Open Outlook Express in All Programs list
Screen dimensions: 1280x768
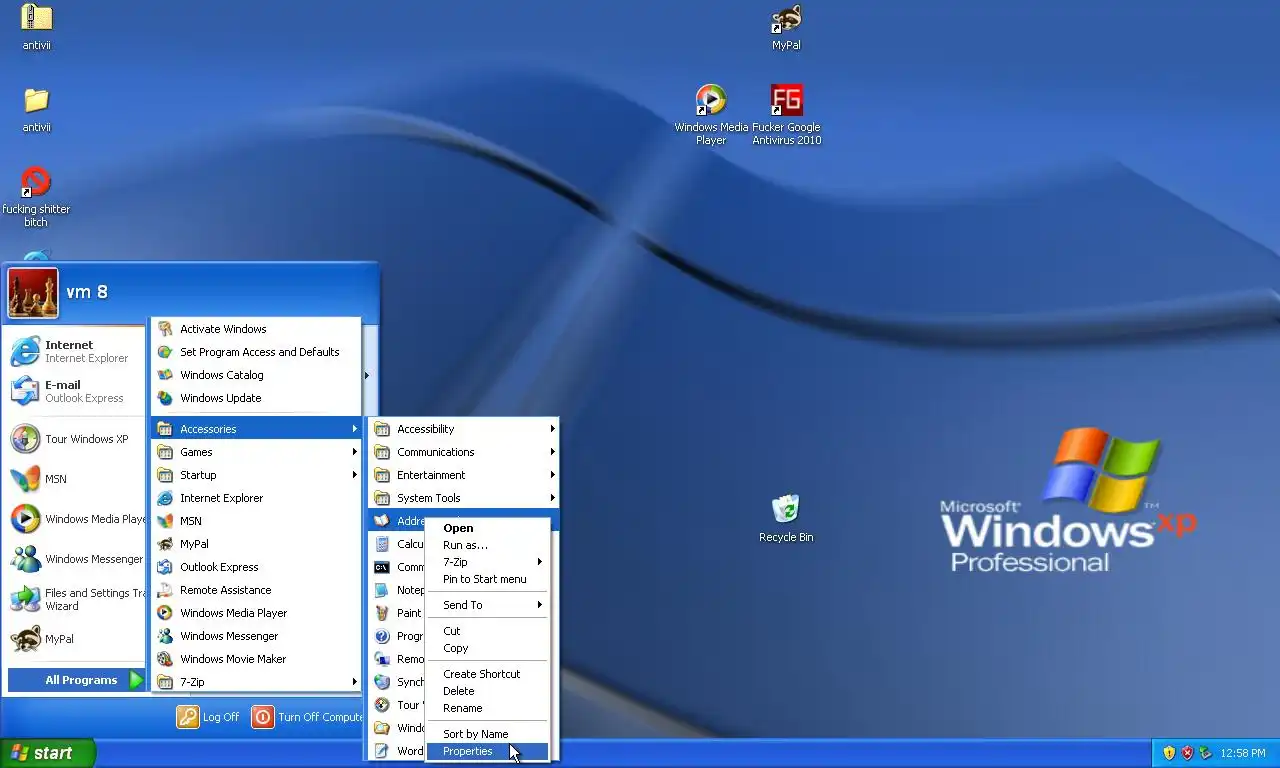pyautogui.click(x=256, y=567)
